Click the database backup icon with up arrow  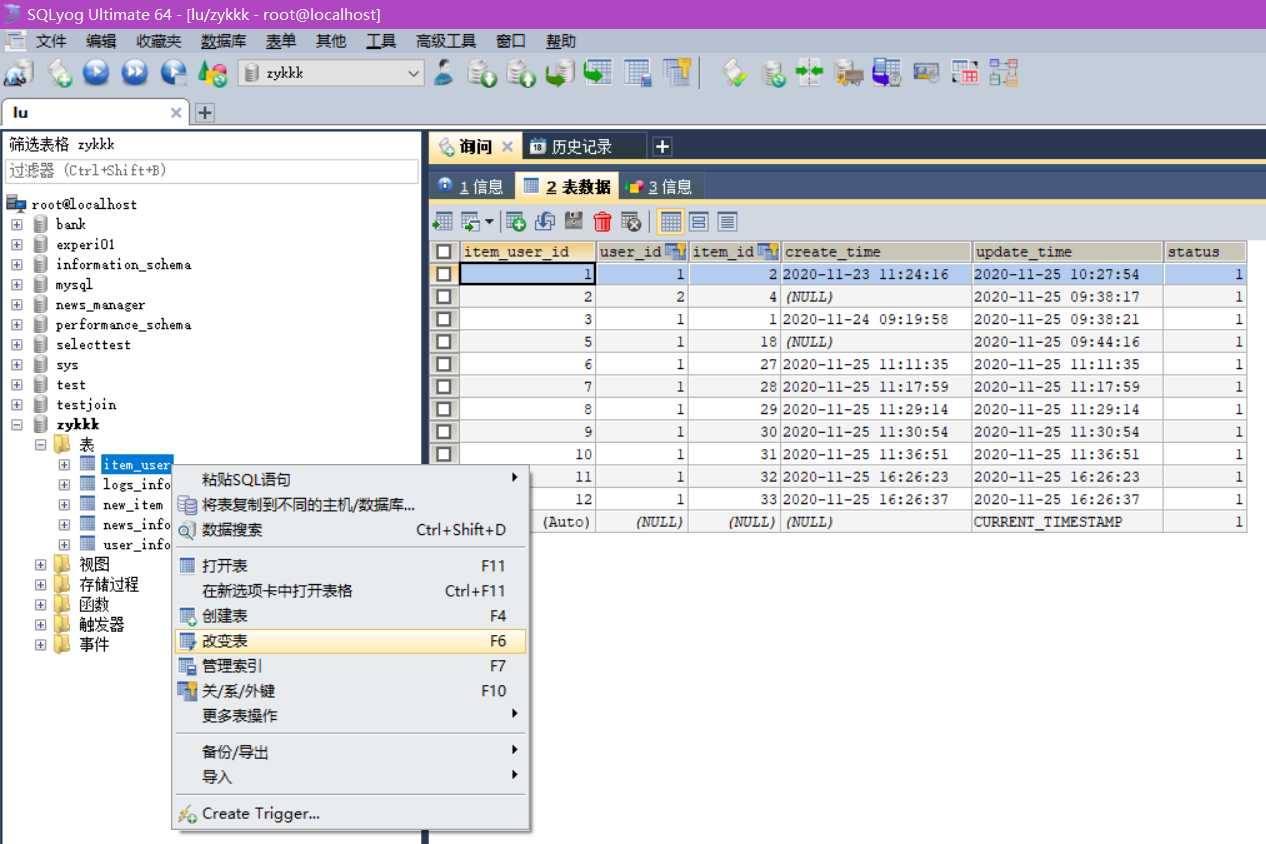point(520,72)
